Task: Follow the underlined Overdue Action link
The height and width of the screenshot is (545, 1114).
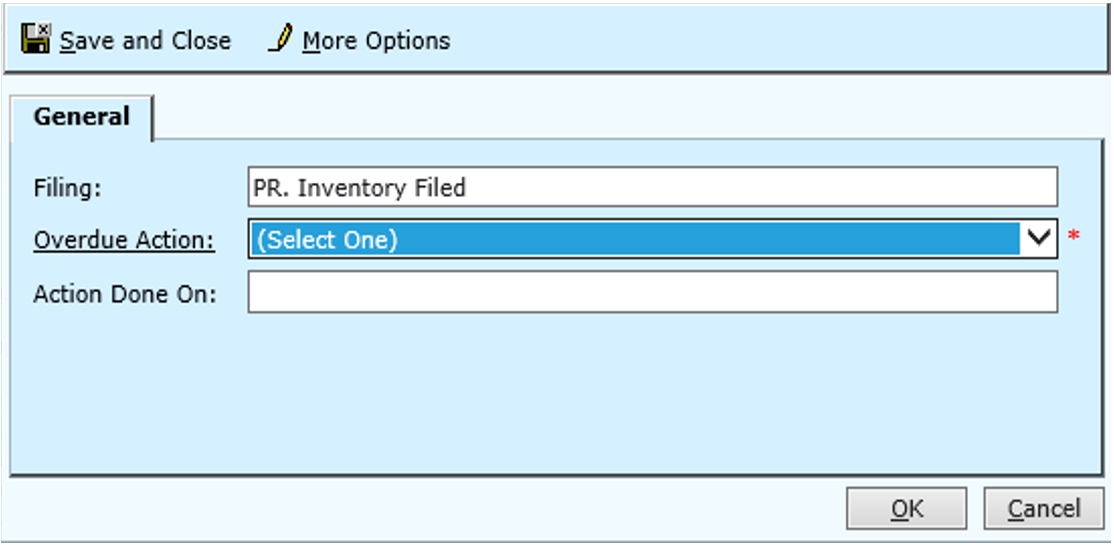Action: 124,241
